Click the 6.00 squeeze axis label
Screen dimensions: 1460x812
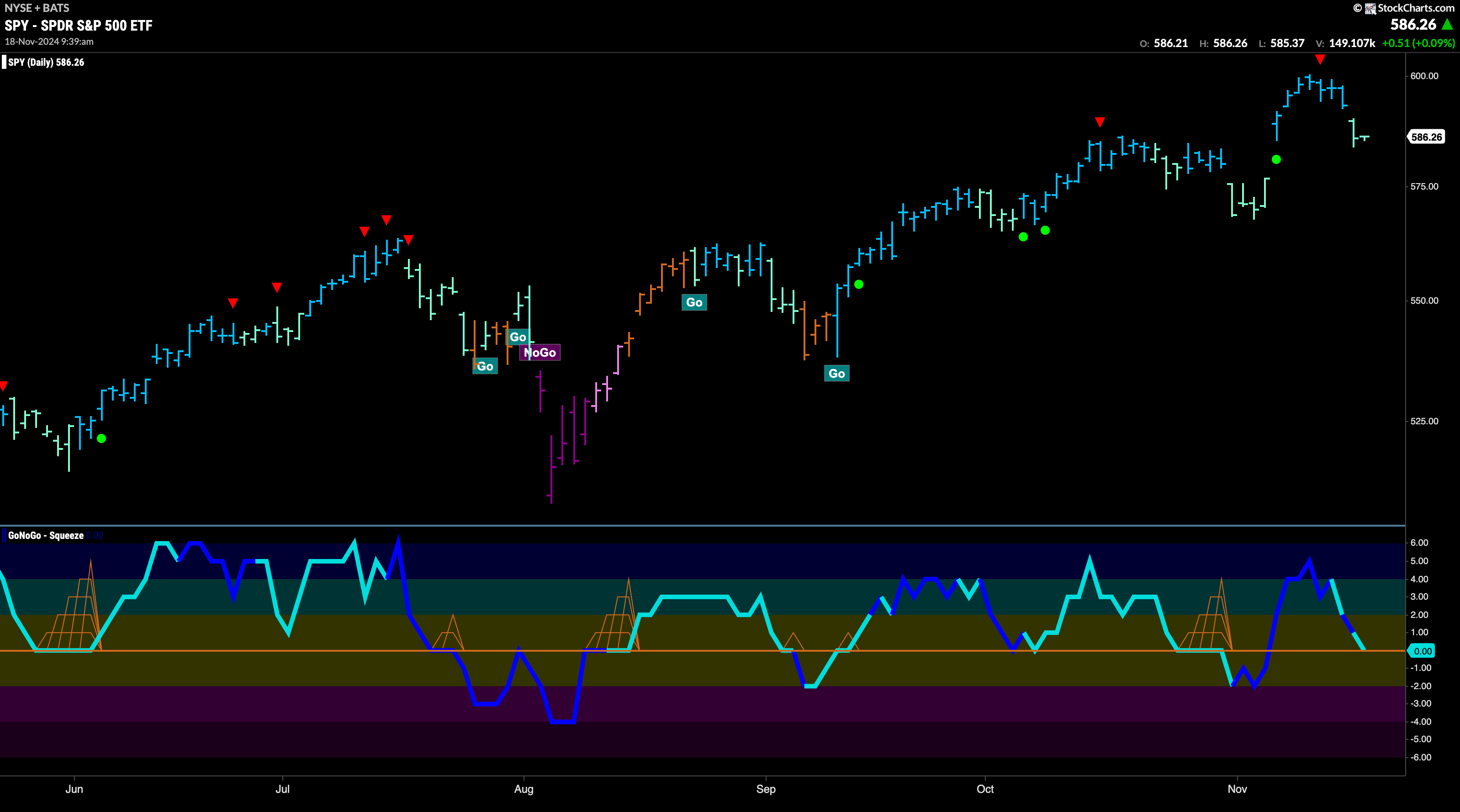tap(1419, 543)
